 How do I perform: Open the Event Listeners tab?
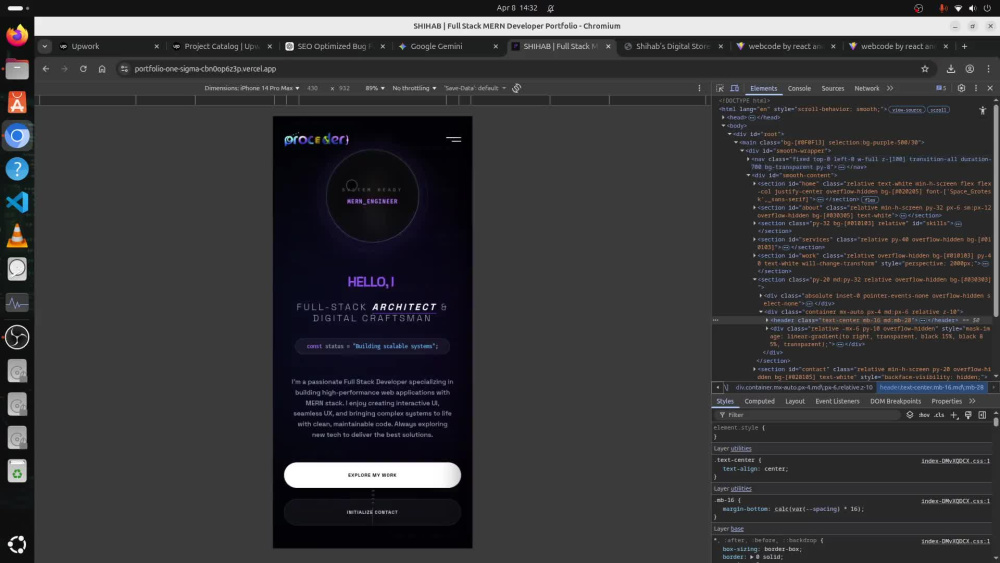coord(837,401)
